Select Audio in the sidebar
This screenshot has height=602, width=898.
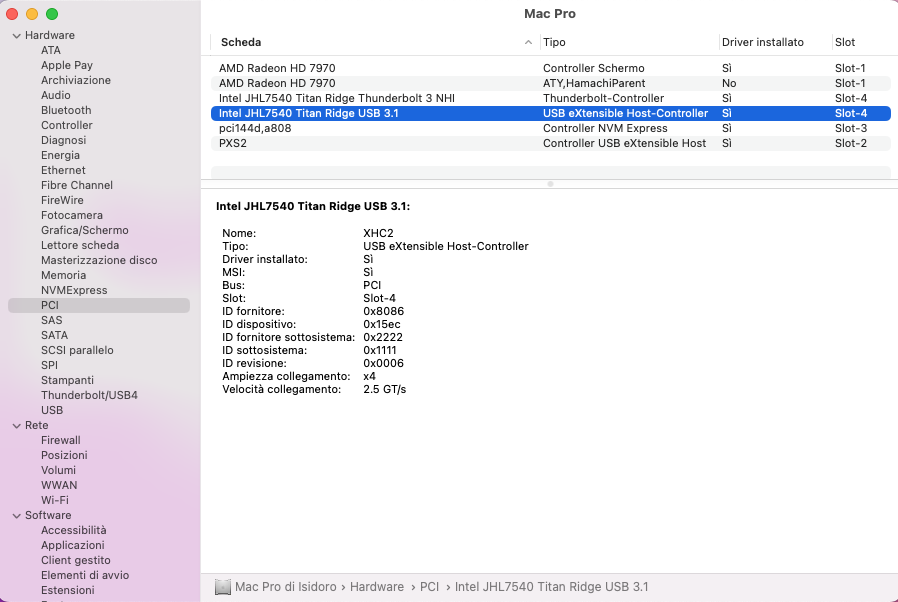point(56,95)
